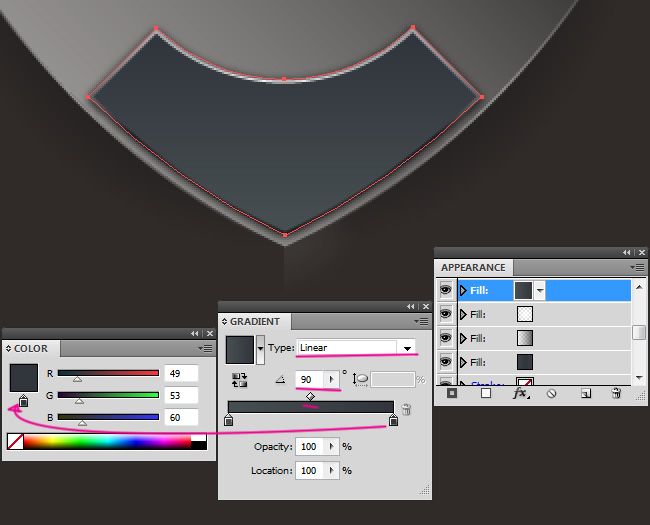650x525 pixels.
Task: Open the gradient swatch preset dropdown arrow
Action: pyautogui.click(x=261, y=348)
